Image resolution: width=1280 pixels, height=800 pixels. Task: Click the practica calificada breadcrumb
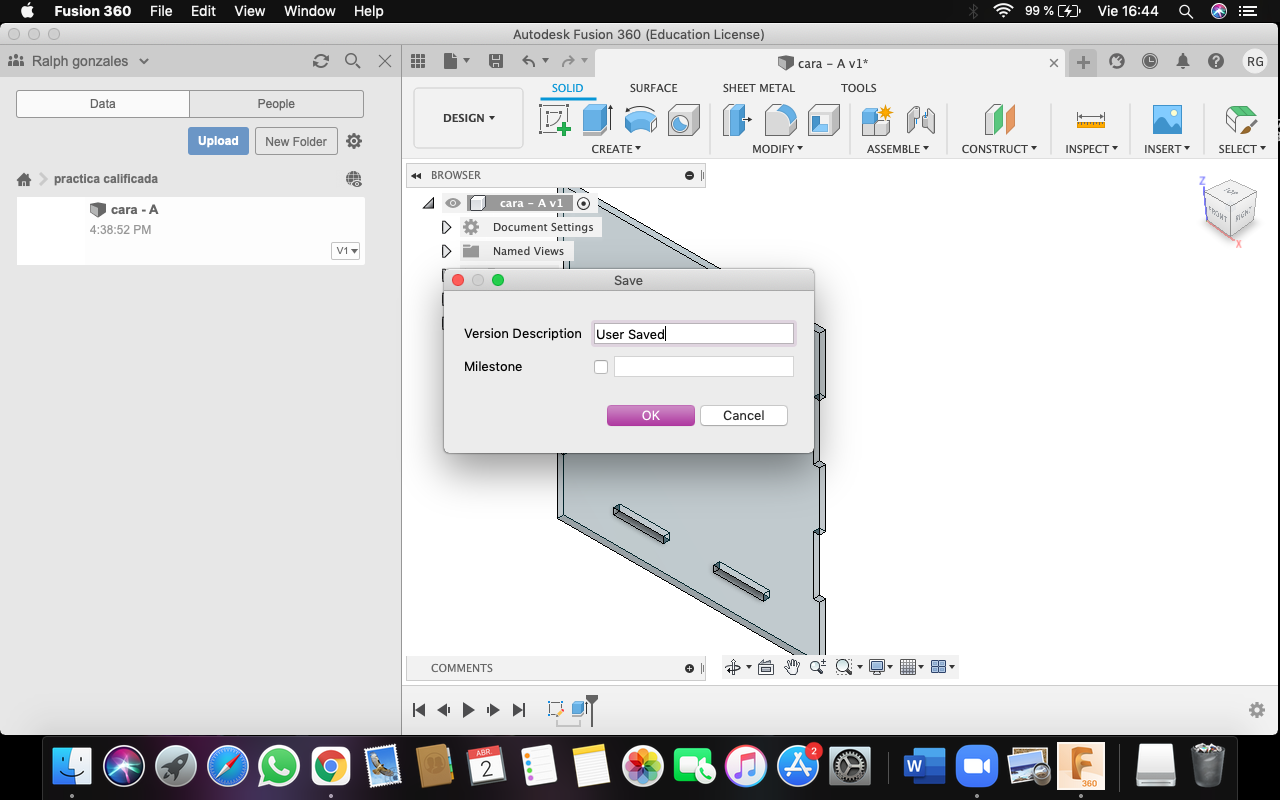[106, 179]
